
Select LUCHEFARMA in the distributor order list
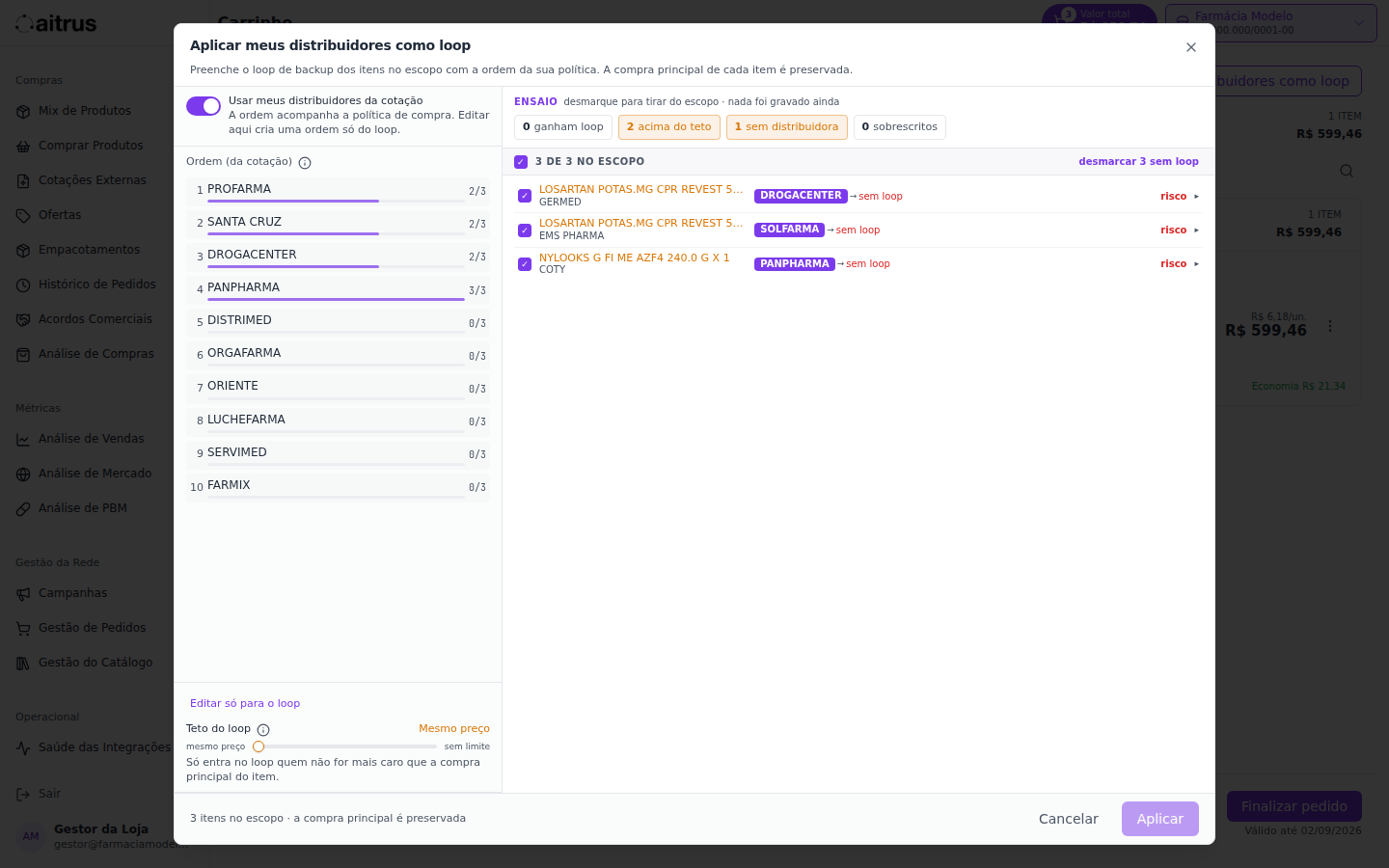tap(338, 421)
